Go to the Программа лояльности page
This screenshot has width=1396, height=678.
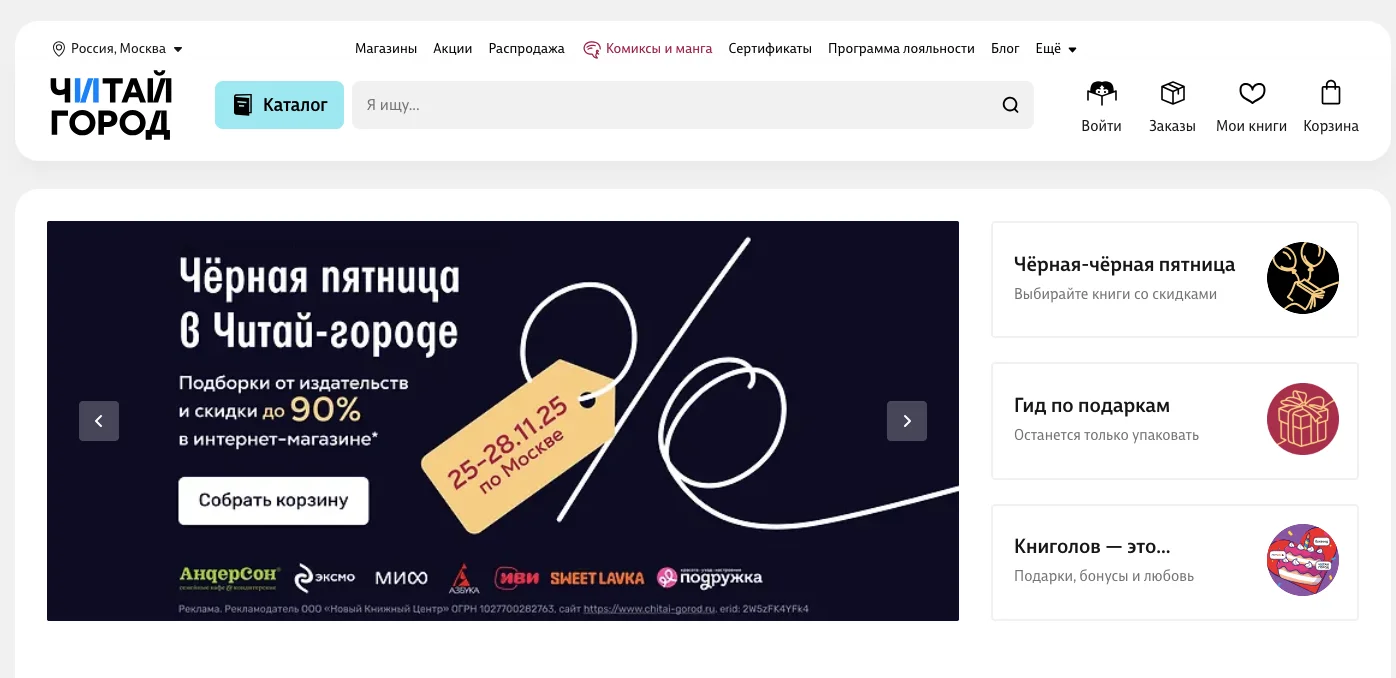[x=901, y=48]
